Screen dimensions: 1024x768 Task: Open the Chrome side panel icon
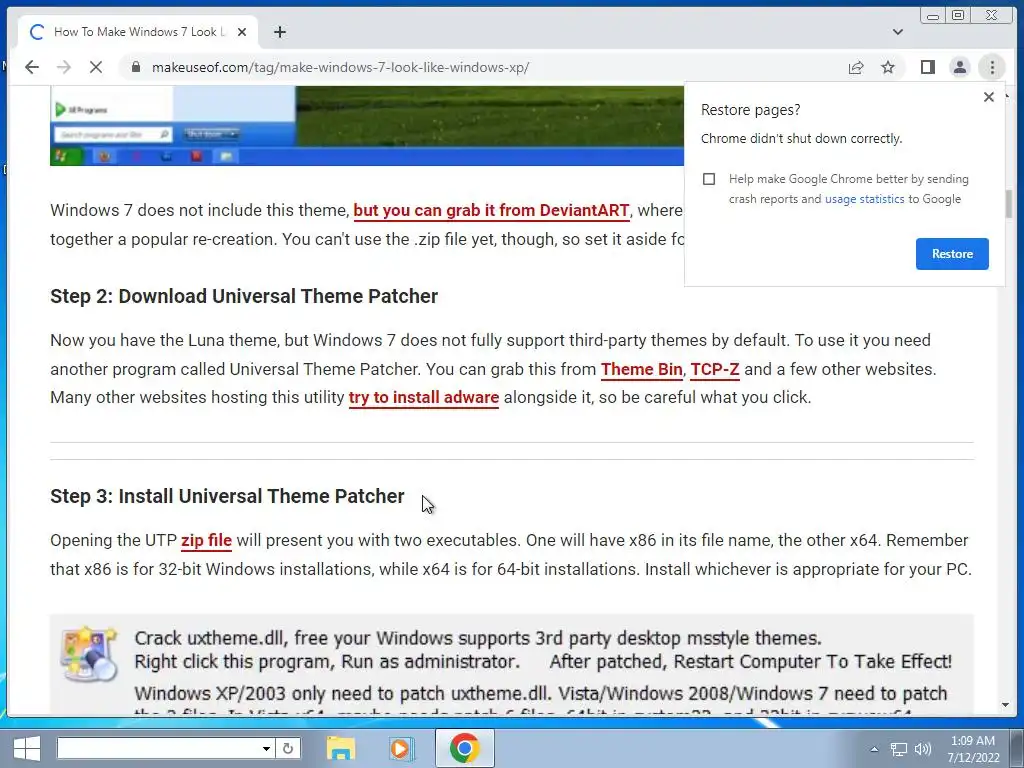[x=927, y=67]
